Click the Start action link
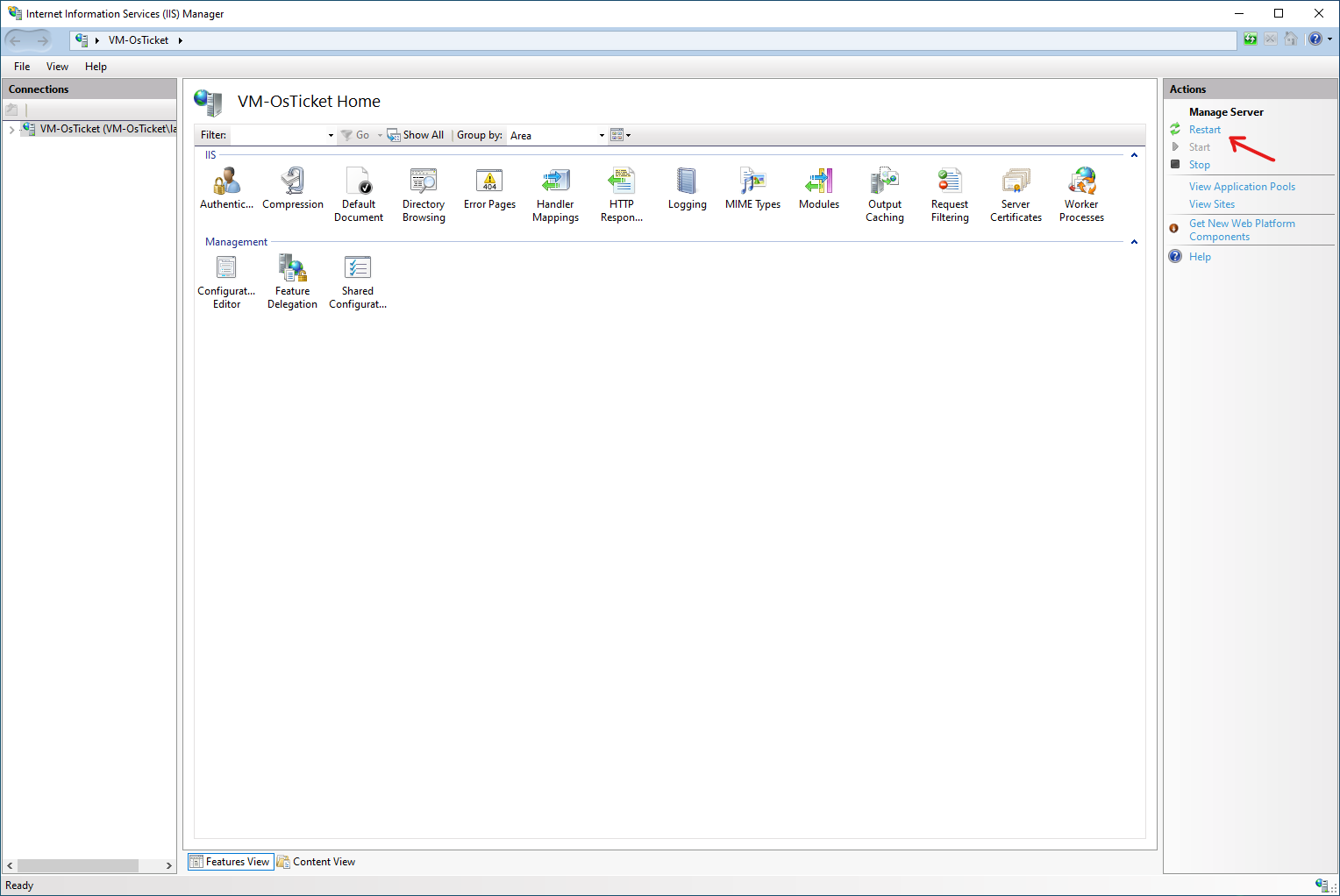 [x=1199, y=147]
